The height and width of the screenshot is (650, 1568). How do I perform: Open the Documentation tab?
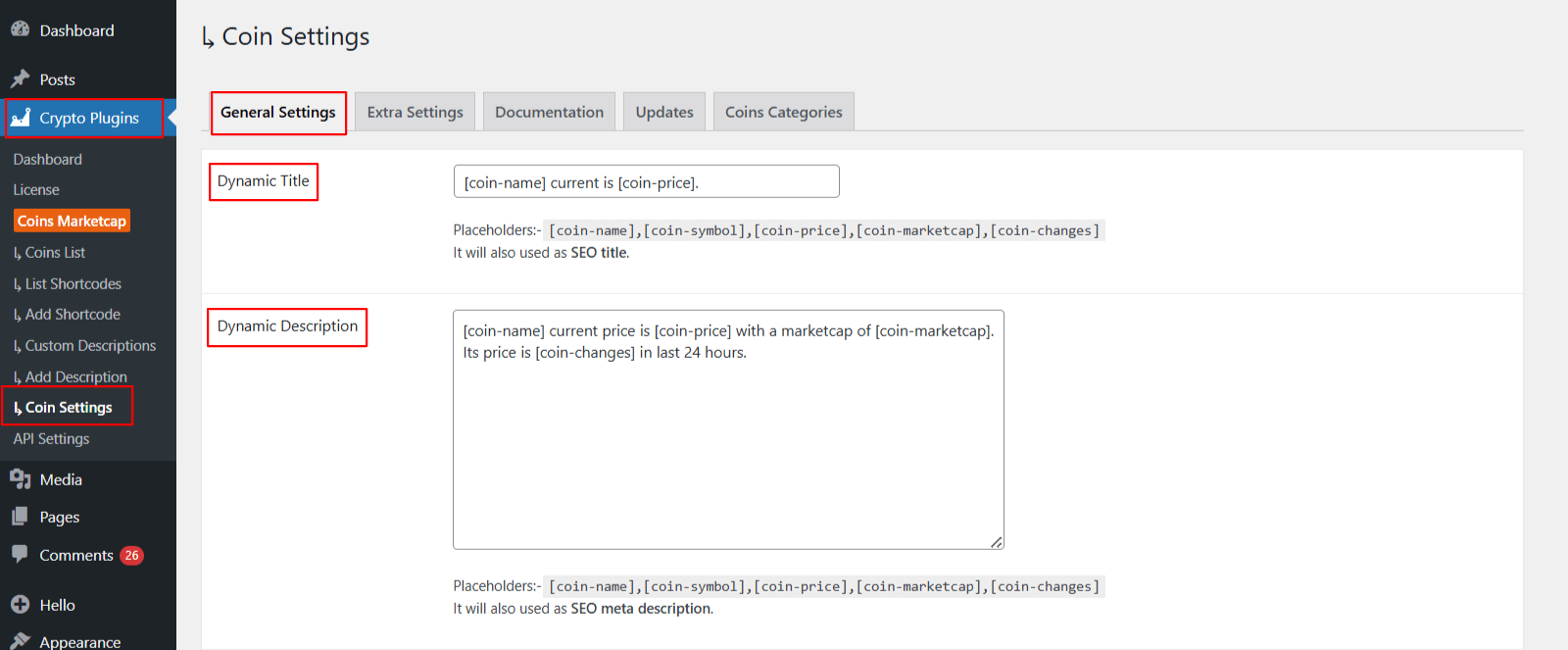(x=549, y=112)
